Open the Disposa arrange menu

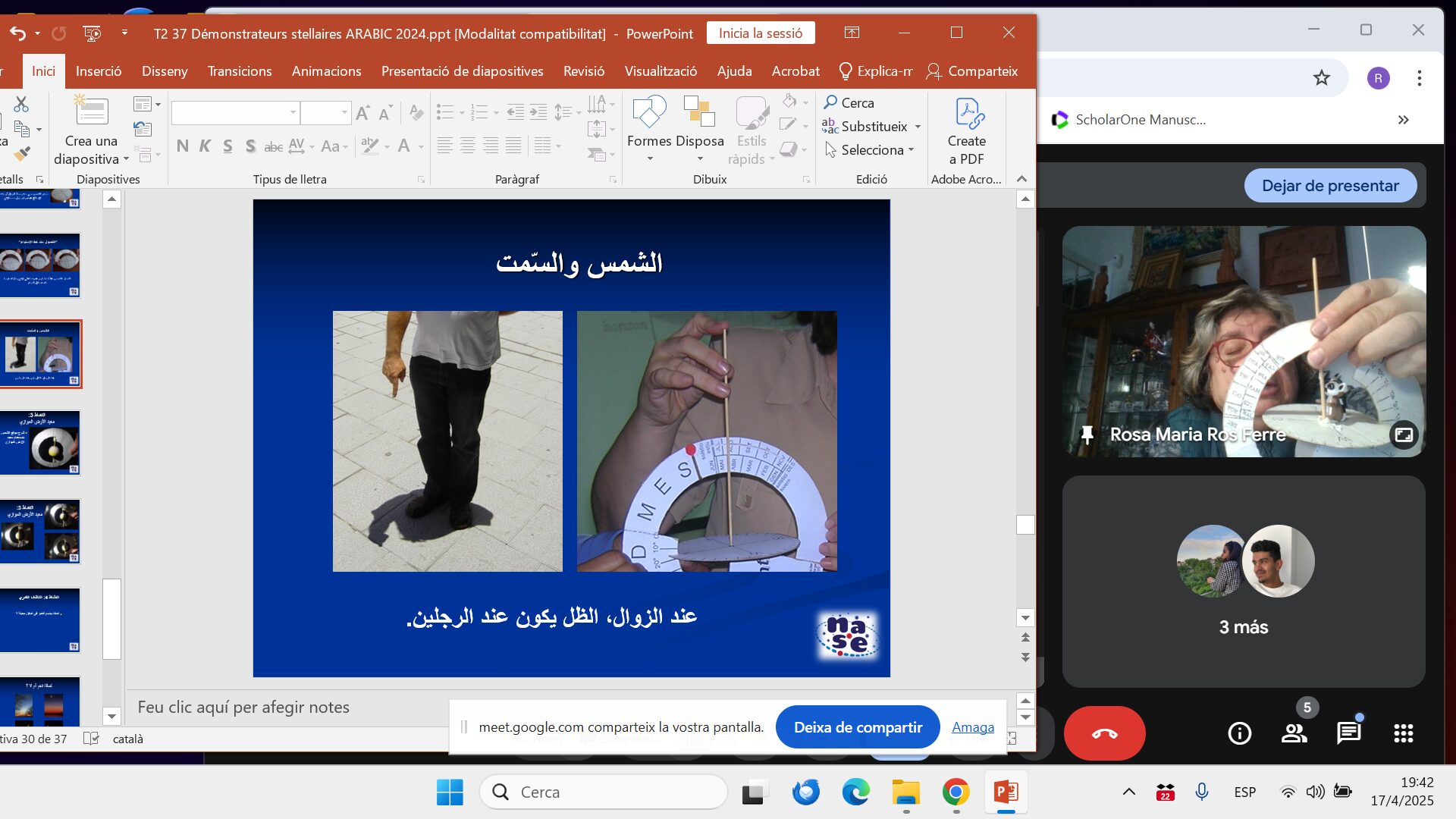699,129
